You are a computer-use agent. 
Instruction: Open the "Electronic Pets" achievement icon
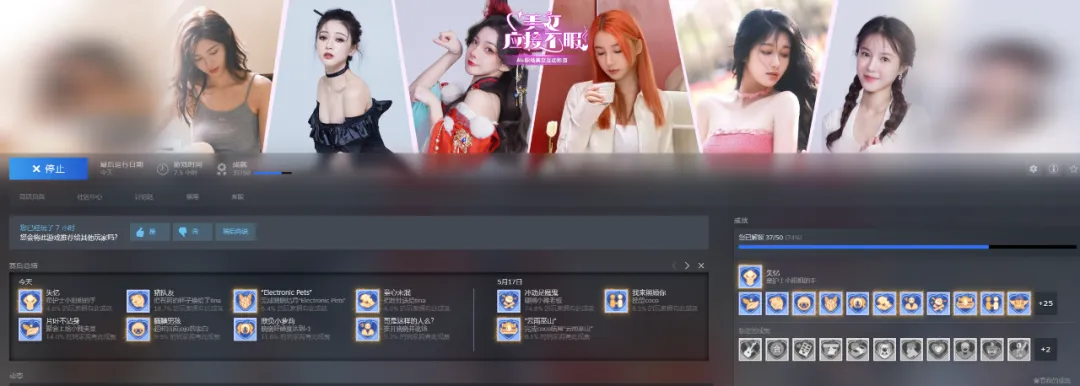click(245, 301)
